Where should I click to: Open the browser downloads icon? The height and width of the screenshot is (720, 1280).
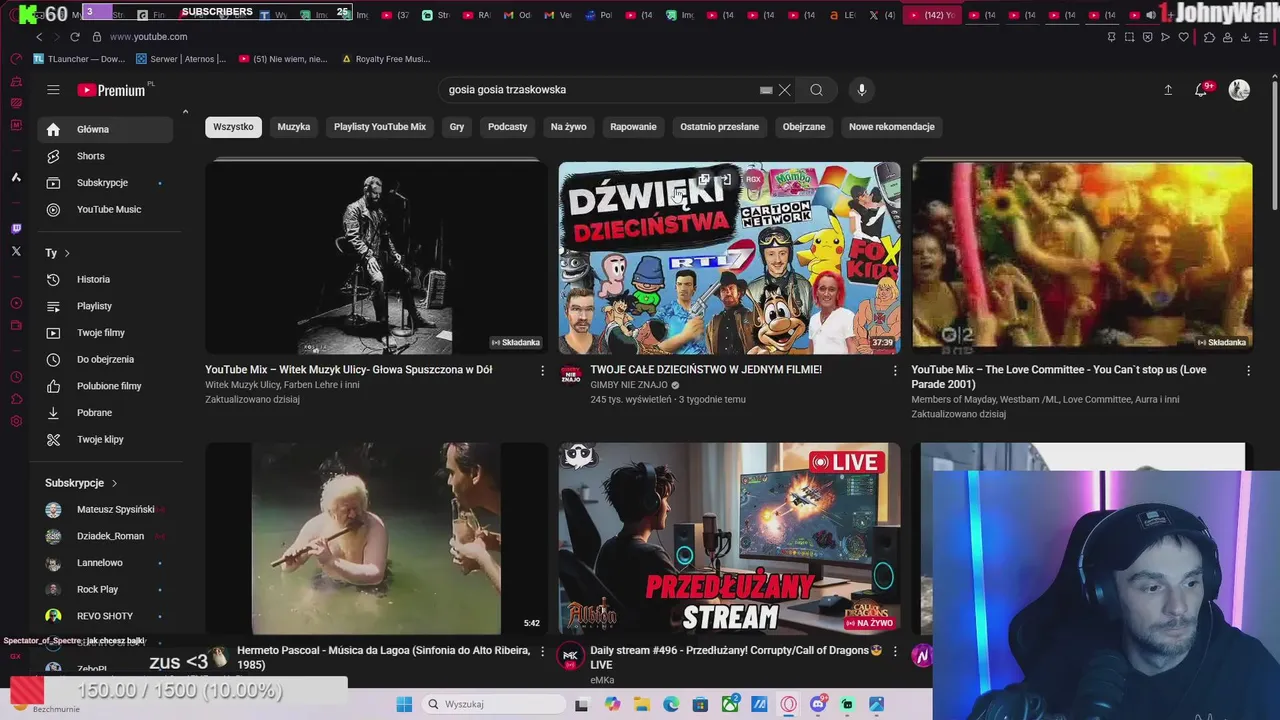tap(1245, 37)
